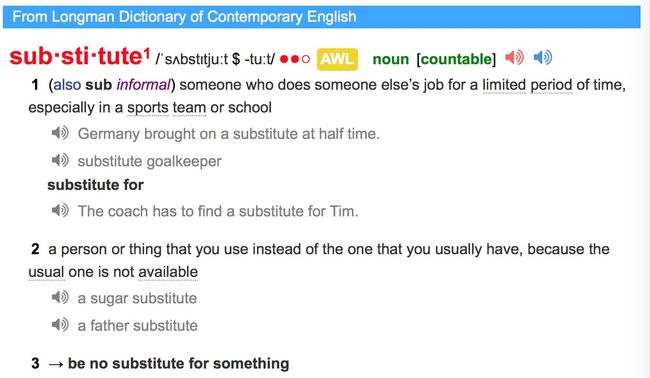Viewport: 650px width, 378px height.
Task: Open the 'sports' word link
Action: (148, 108)
